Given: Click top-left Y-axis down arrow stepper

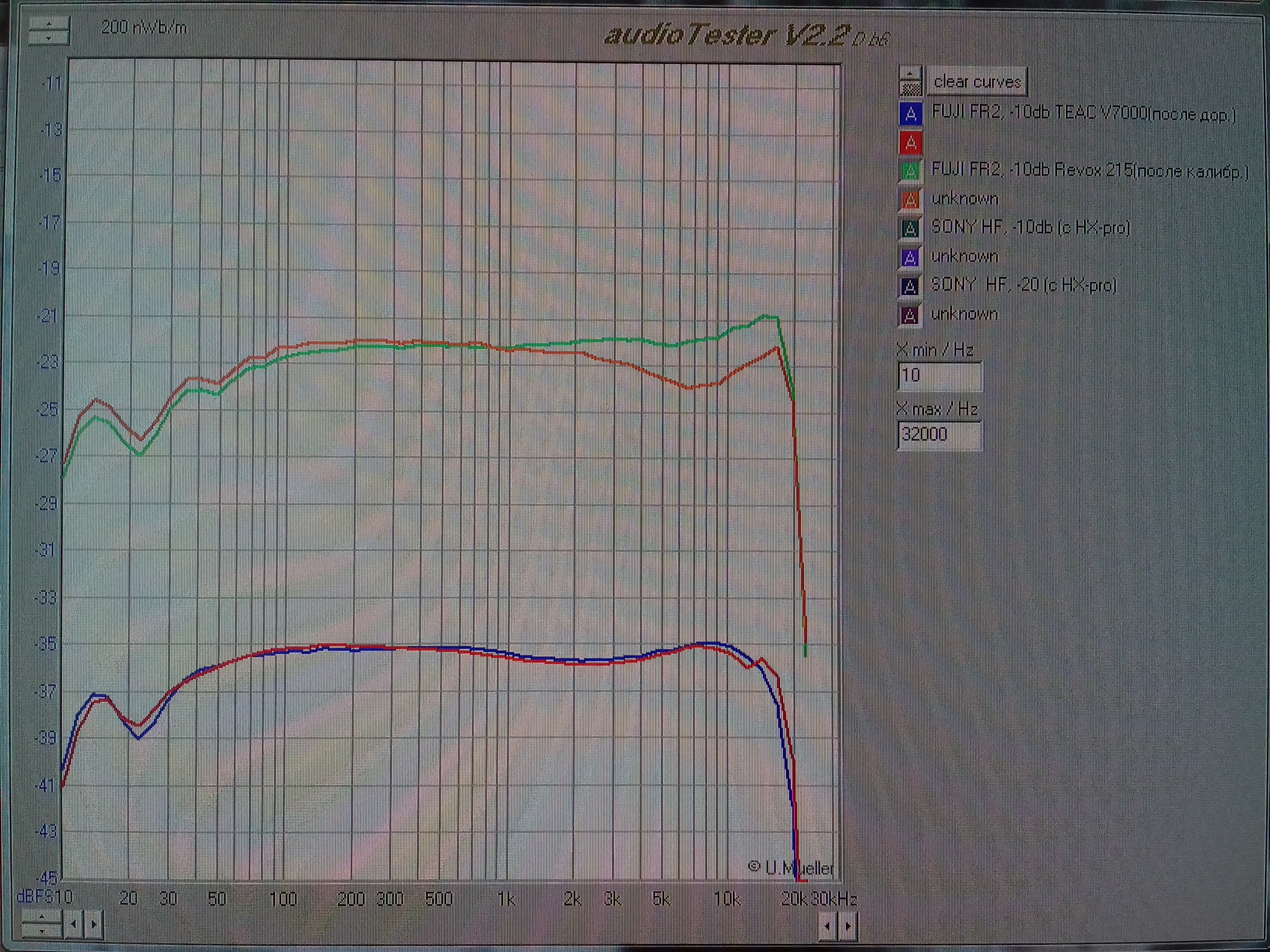Looking at the screenshot, I should click(x=49, y=38).
